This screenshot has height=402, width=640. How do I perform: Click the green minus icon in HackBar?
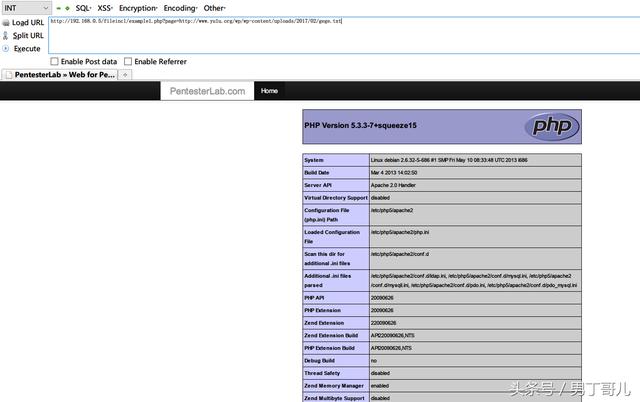click(58, 8)
